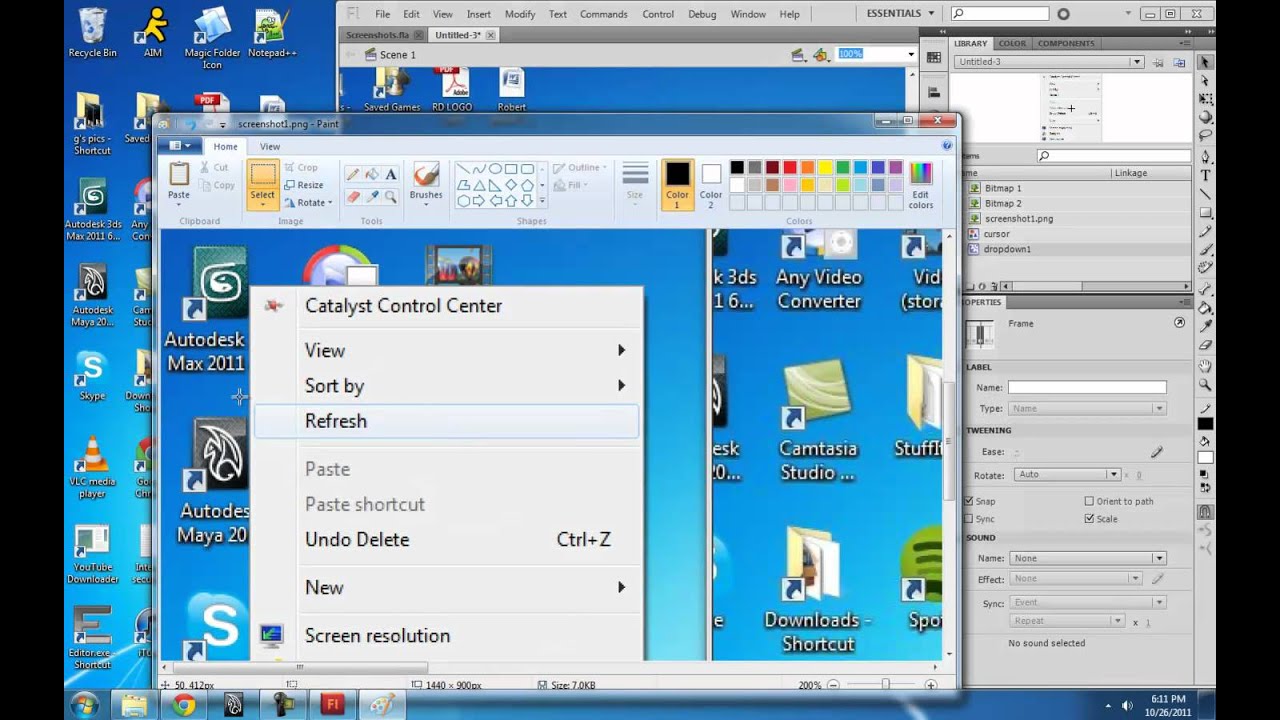The image size is (1280, 720).
Task: Pick the yellow swatch in Paint's palette
Action: (x=826, y=168)
